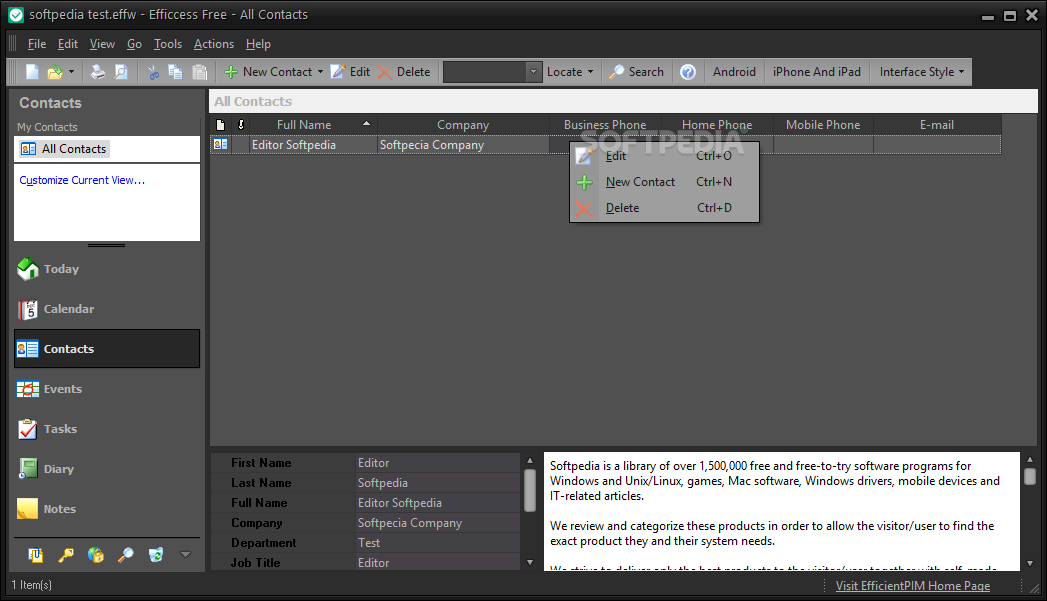Select the Editor Softpedia contact row

pos(605,145)
